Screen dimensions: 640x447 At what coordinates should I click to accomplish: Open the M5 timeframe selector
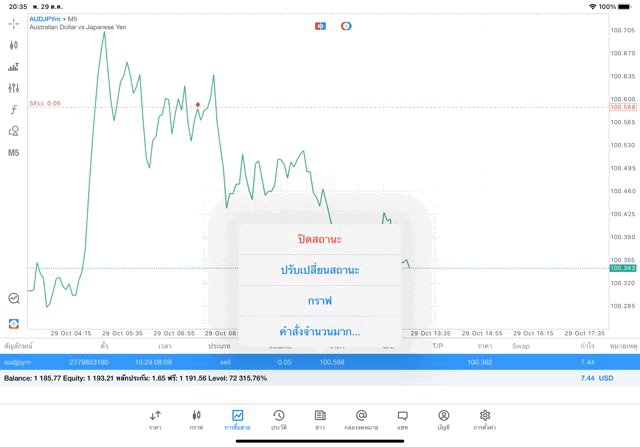[x=13, y=153]
